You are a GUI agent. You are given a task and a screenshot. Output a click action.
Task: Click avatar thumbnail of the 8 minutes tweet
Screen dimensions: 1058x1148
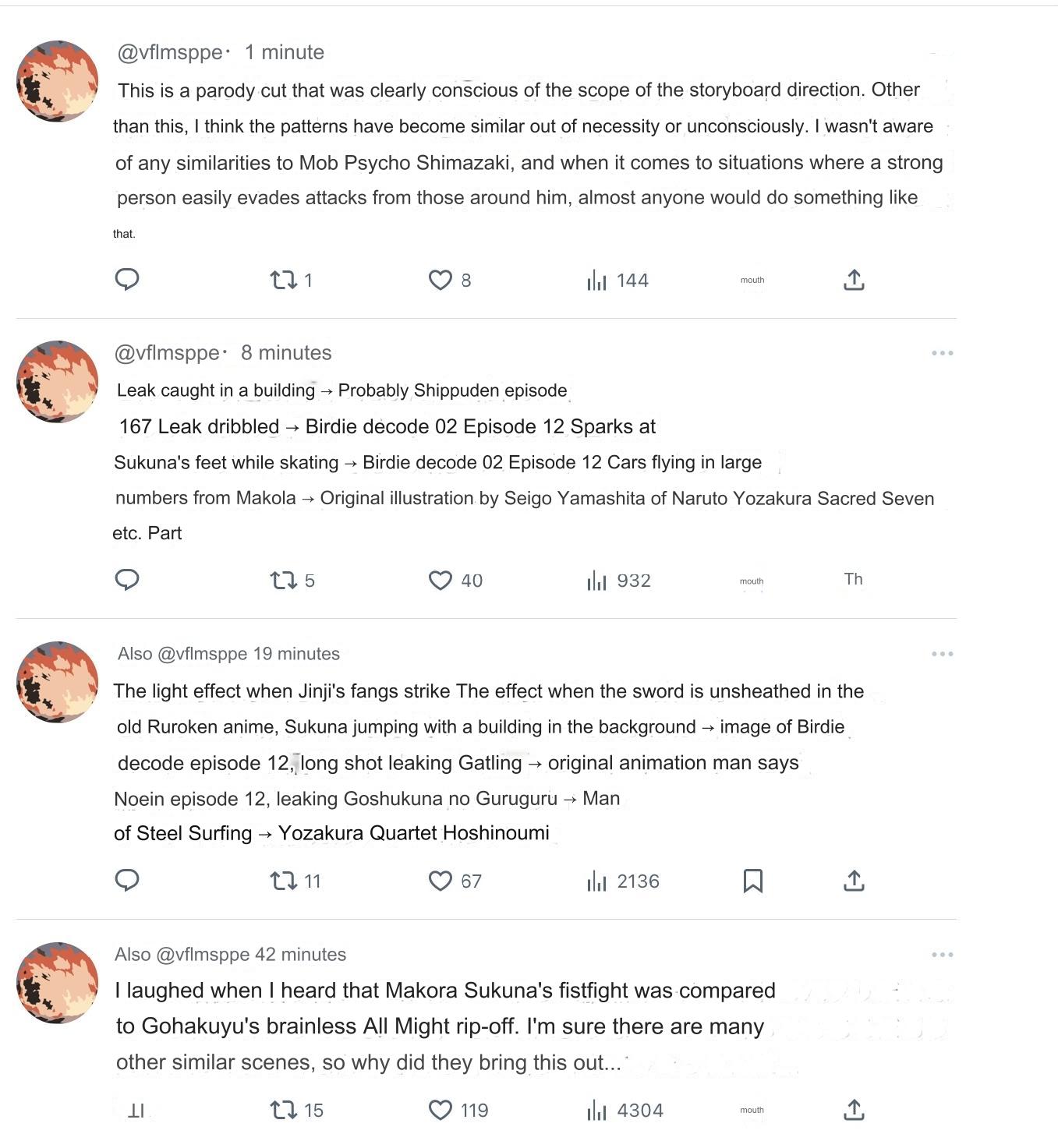coord(58,382)
